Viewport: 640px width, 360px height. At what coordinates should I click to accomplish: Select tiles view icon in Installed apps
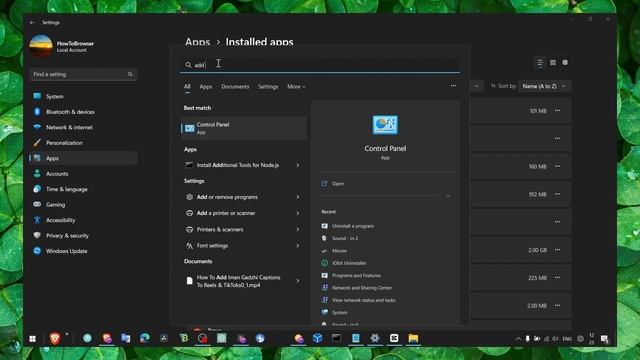point(565,62)
